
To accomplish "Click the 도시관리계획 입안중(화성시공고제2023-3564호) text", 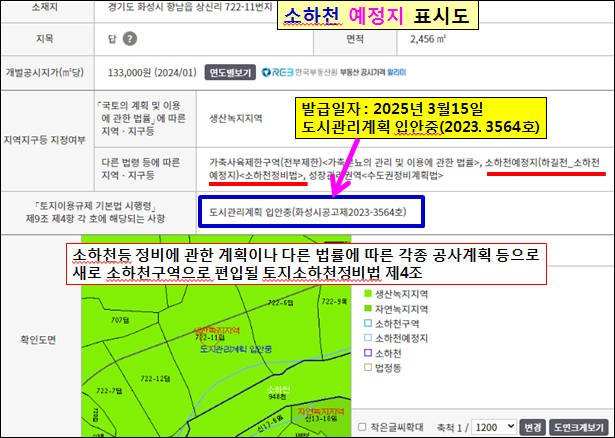I will tap(308, 212).
